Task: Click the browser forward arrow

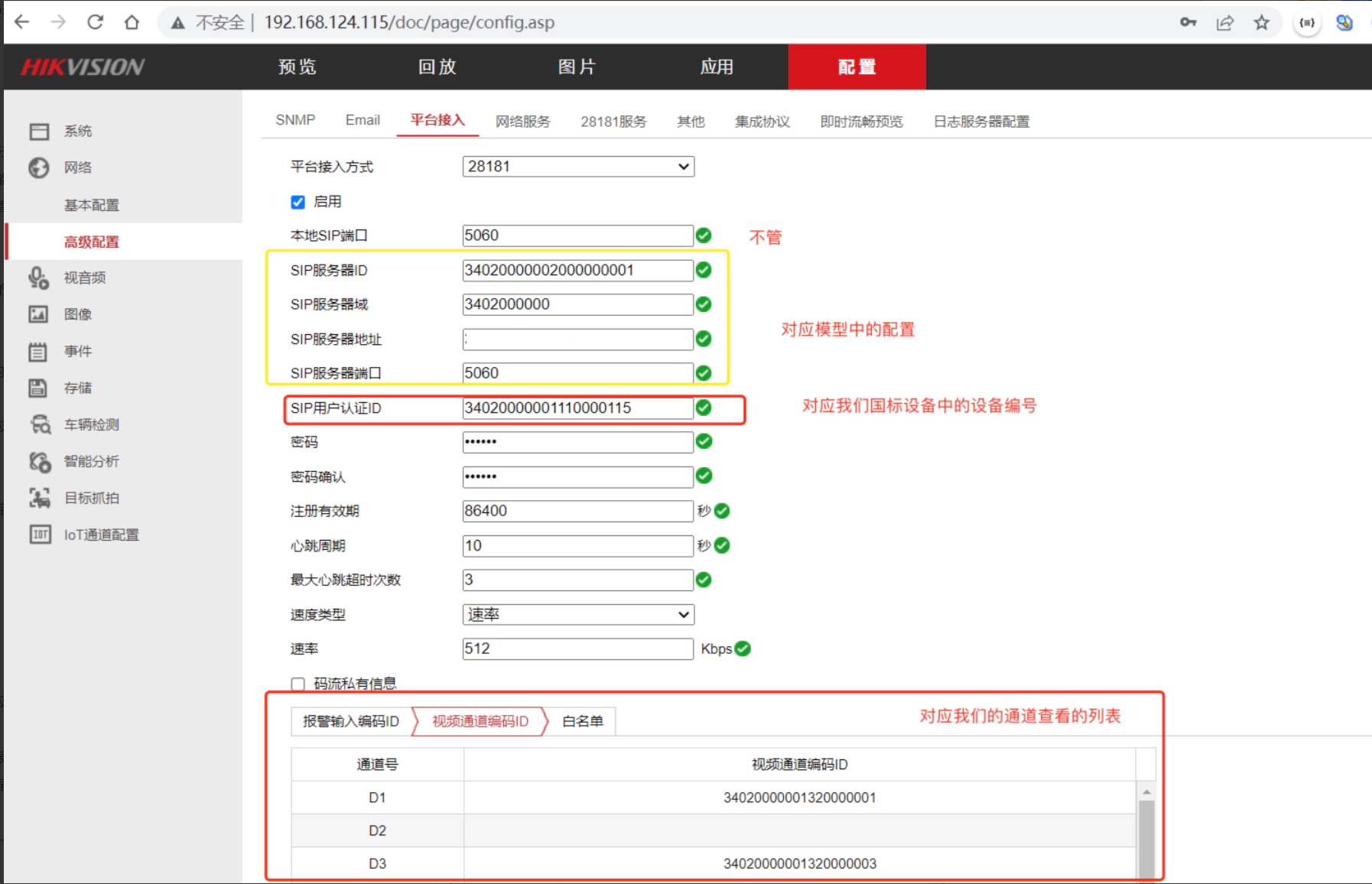Action: coord(58,22)
